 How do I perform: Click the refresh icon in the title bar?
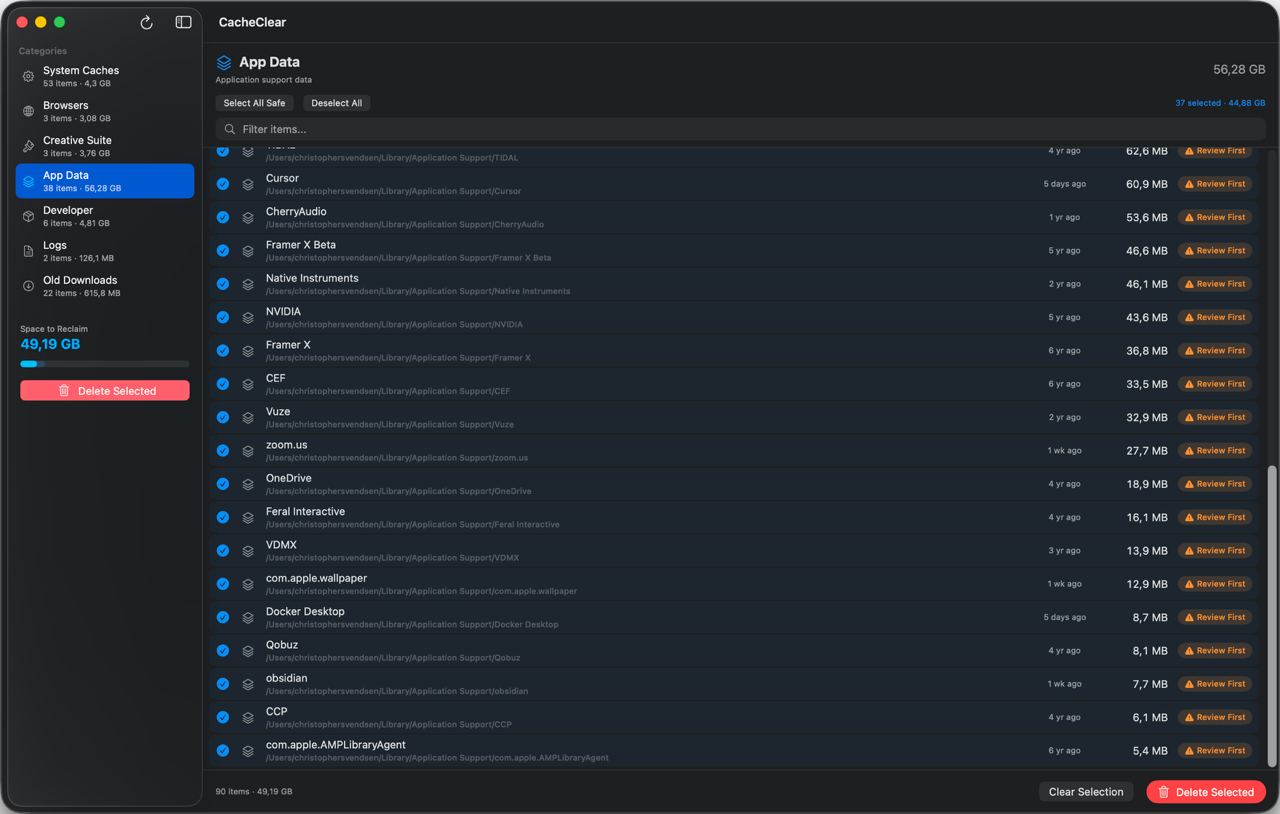pos(146,22)
